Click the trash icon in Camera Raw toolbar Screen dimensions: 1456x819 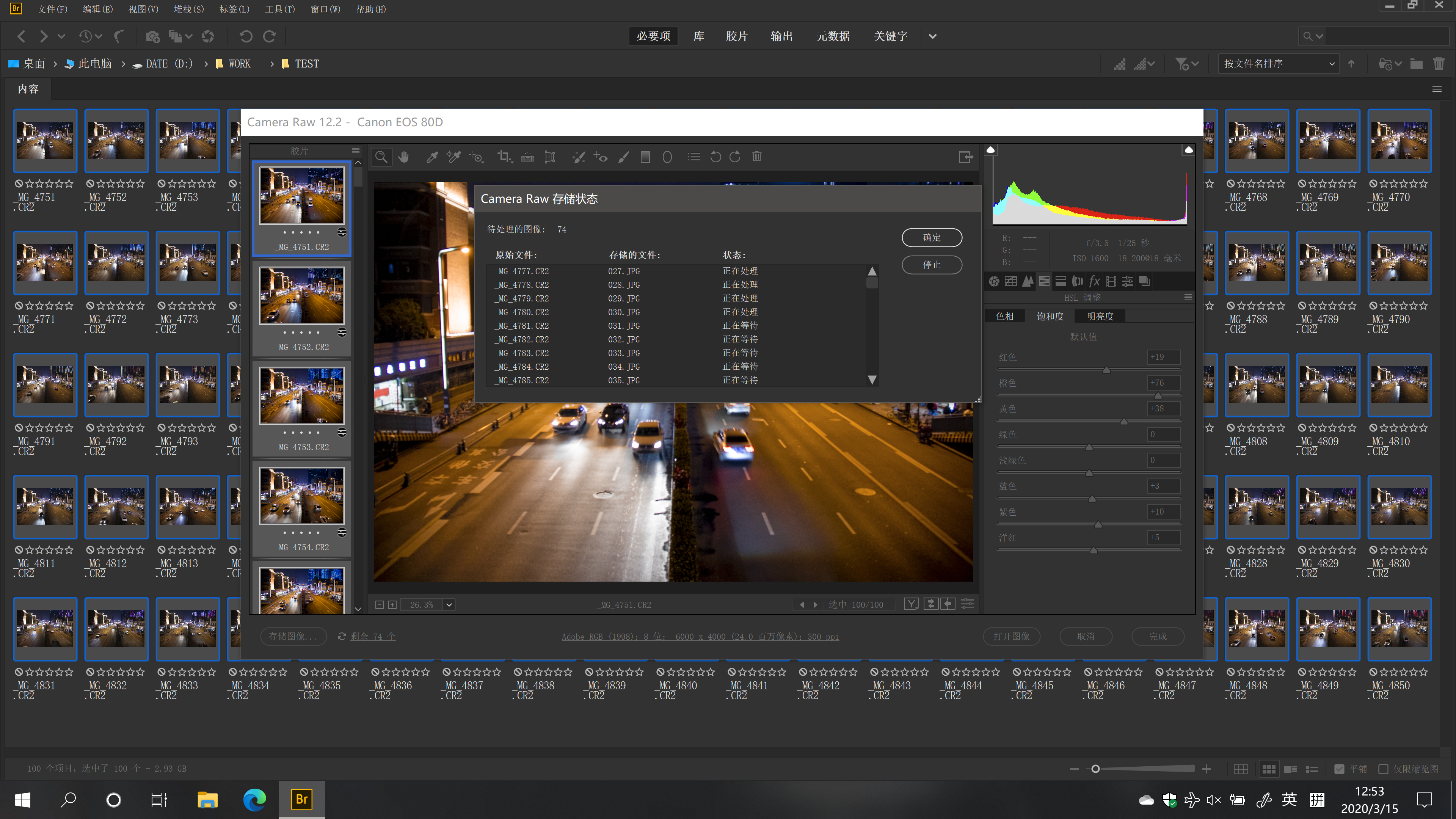tap(757, 157)
